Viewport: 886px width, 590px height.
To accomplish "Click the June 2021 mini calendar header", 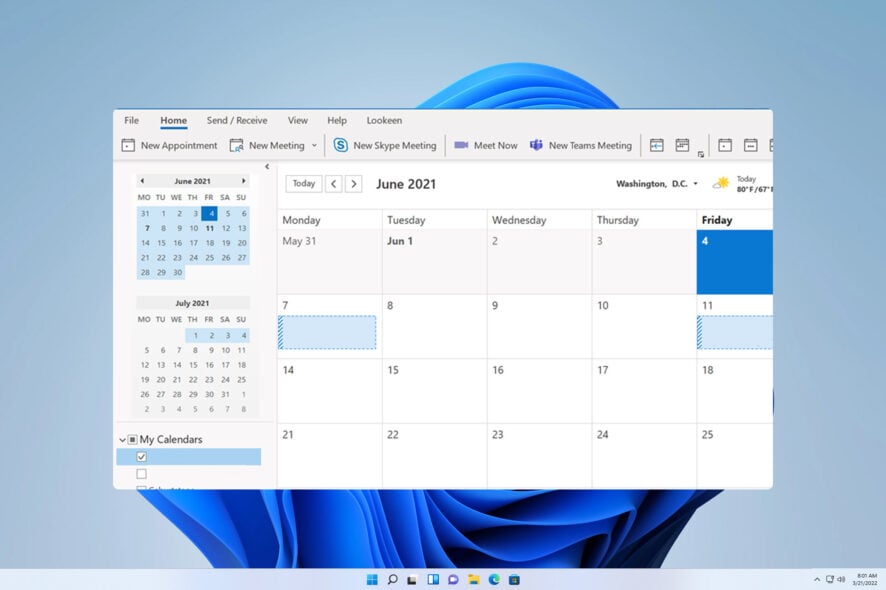I will [x=192, y=181].
